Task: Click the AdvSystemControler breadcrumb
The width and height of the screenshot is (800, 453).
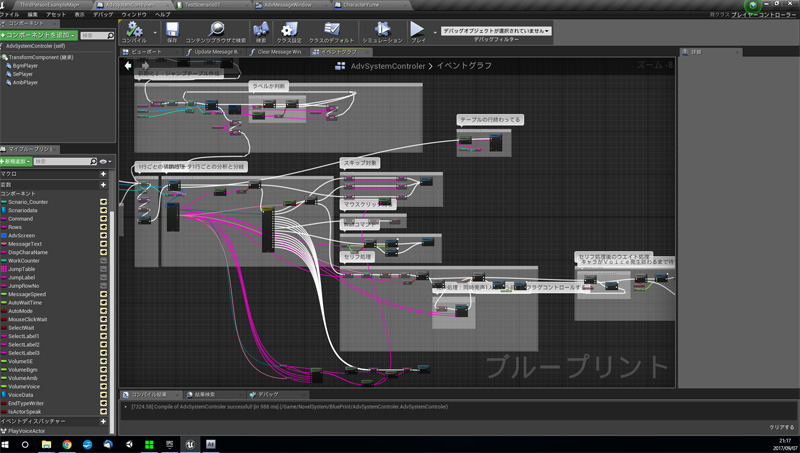Action: [x=388, y=66]
